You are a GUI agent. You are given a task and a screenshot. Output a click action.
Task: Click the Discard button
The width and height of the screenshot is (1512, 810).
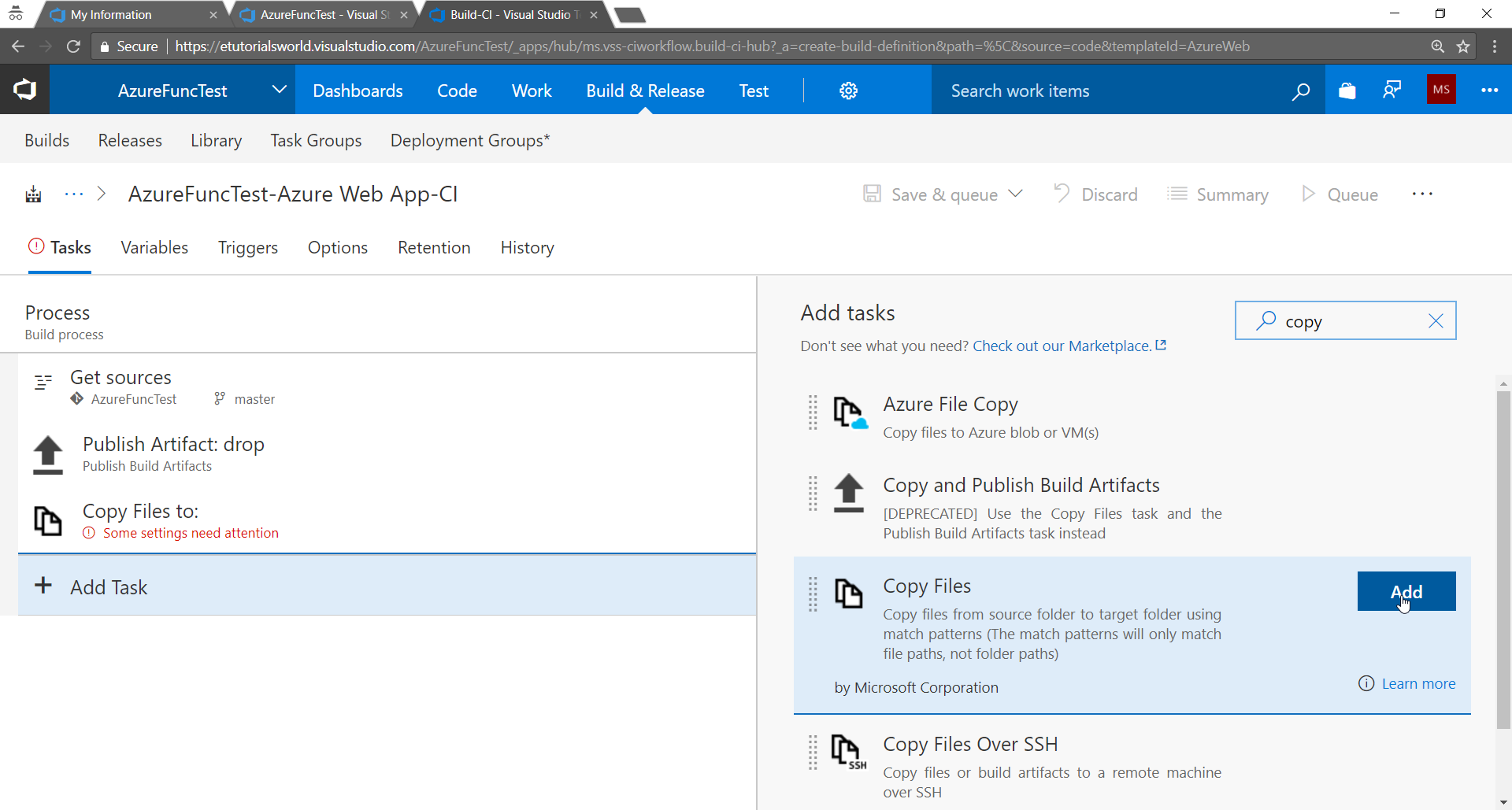coord(1095,194)
